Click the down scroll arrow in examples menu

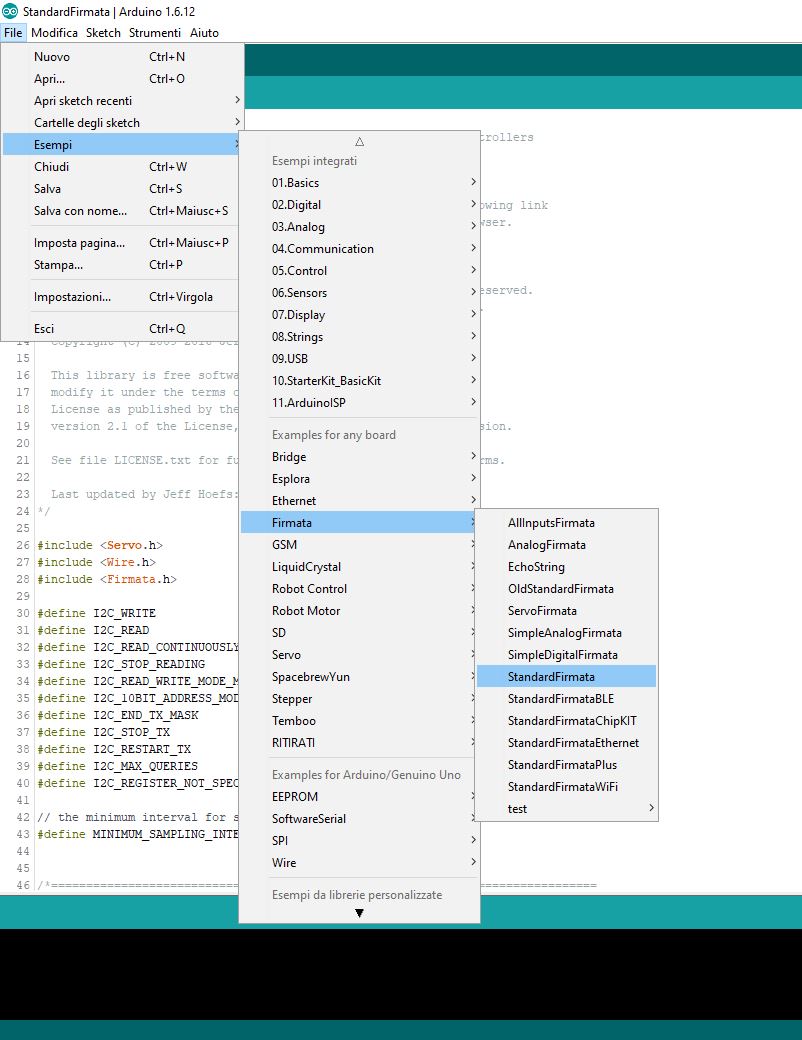(360, 913)
